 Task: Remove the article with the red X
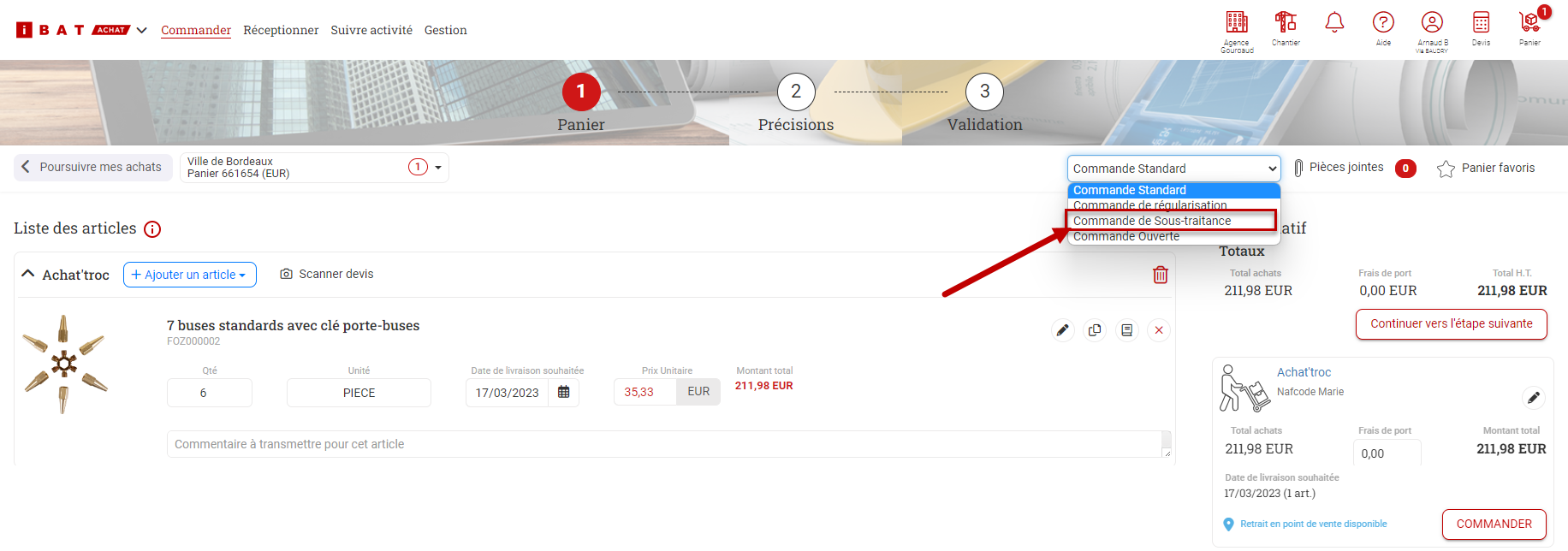1158,330
